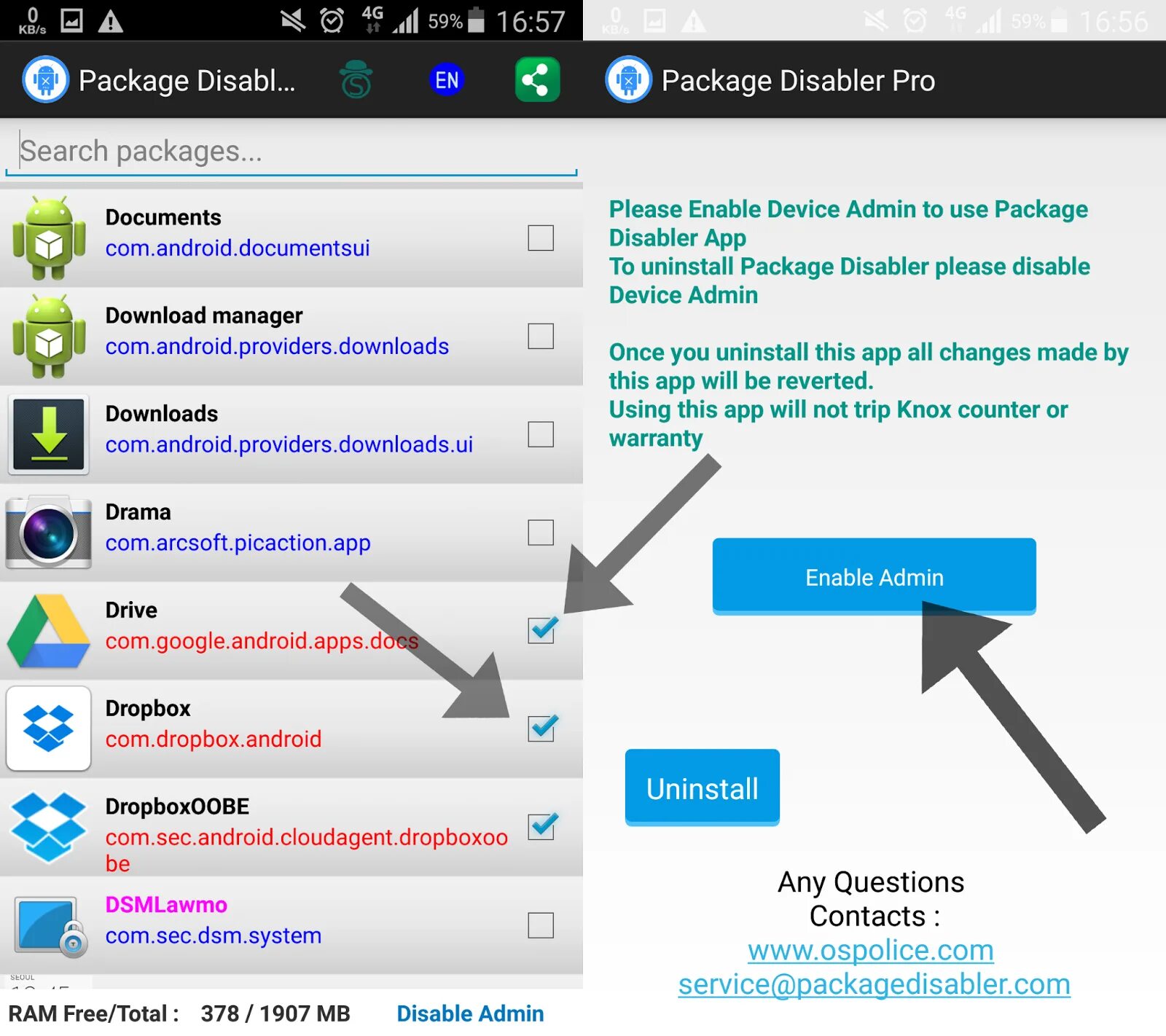The height and width of the screenshot is (1036, 1166).
Task: Select com.sec.android.cloudagent.dropboxoobe package name
Action: pyautogui.click(x=307, y=849)
